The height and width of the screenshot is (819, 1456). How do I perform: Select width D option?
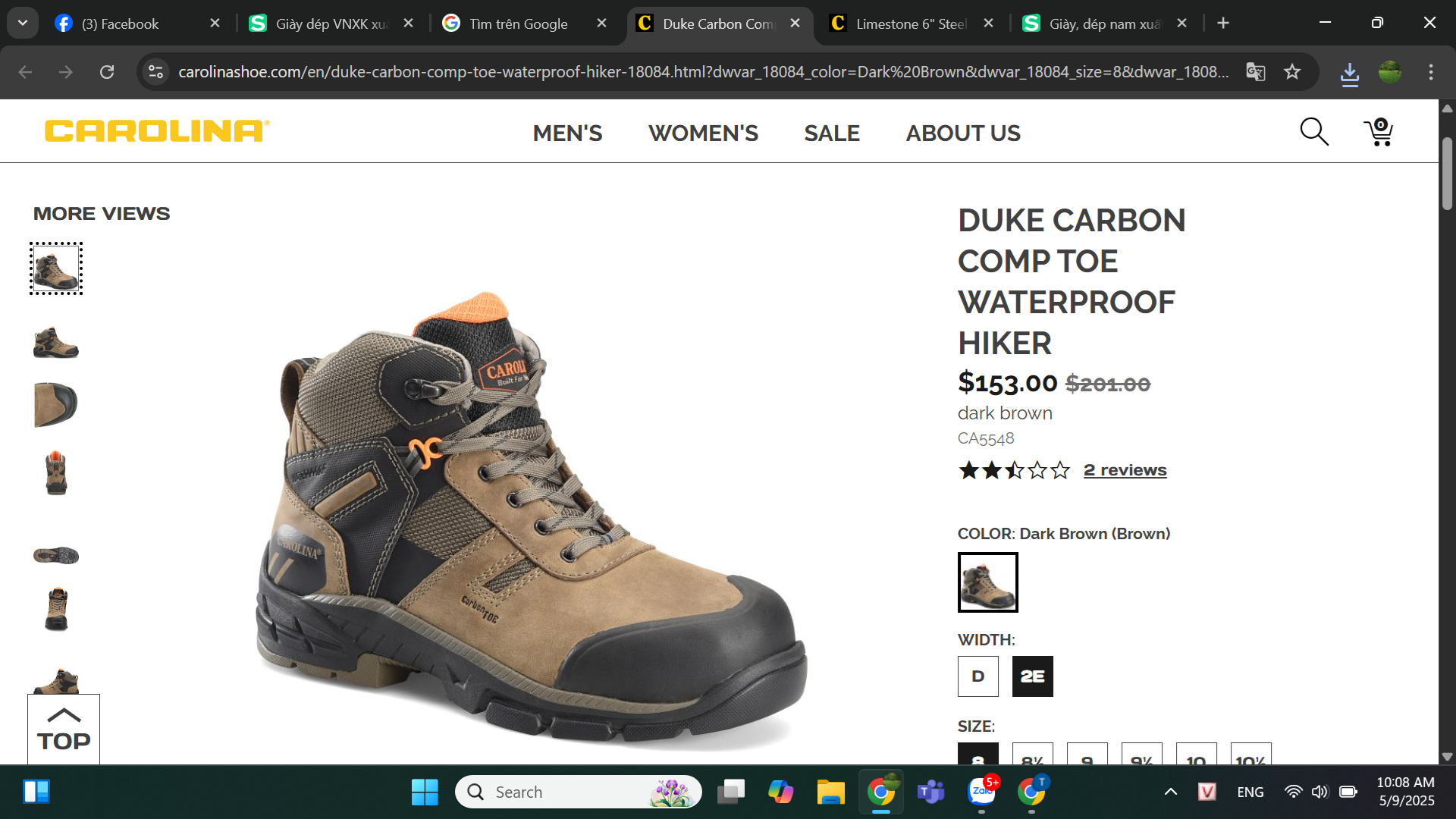pos(978,676)
